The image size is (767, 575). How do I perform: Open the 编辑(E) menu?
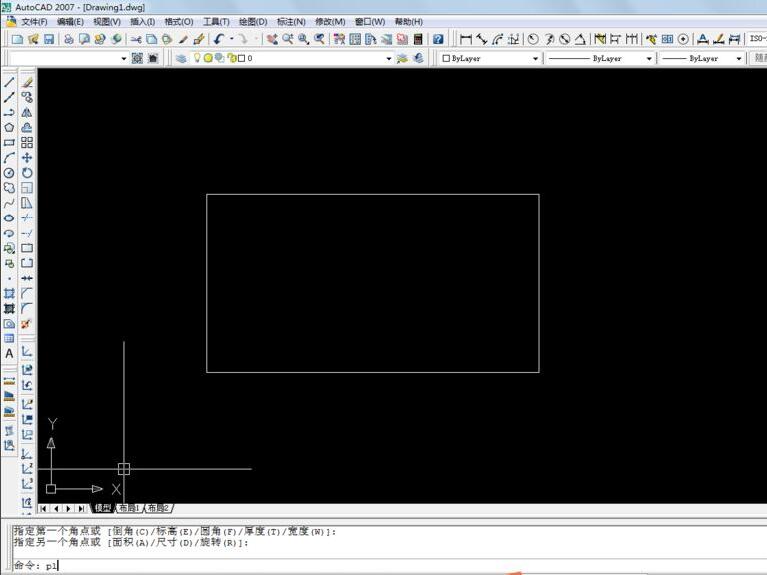[x=70, y=22]
